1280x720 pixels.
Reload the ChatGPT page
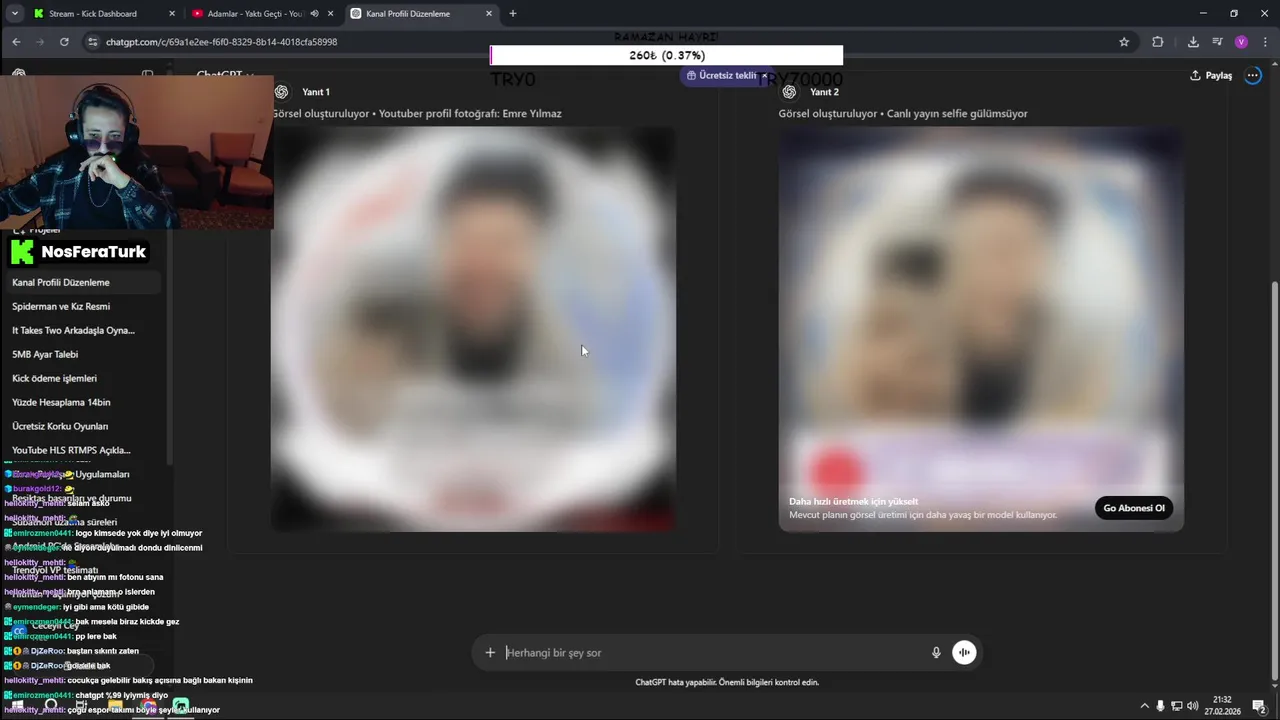point(64,42)
